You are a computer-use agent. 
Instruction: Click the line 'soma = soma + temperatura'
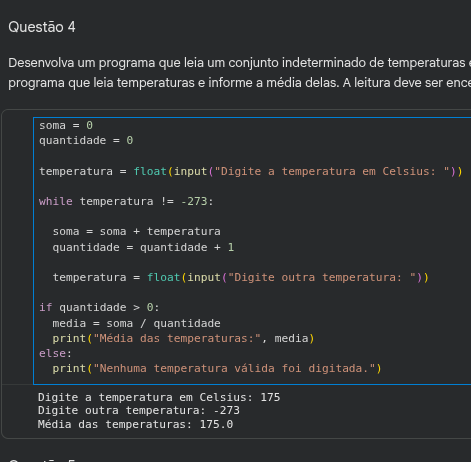(136, 231)
